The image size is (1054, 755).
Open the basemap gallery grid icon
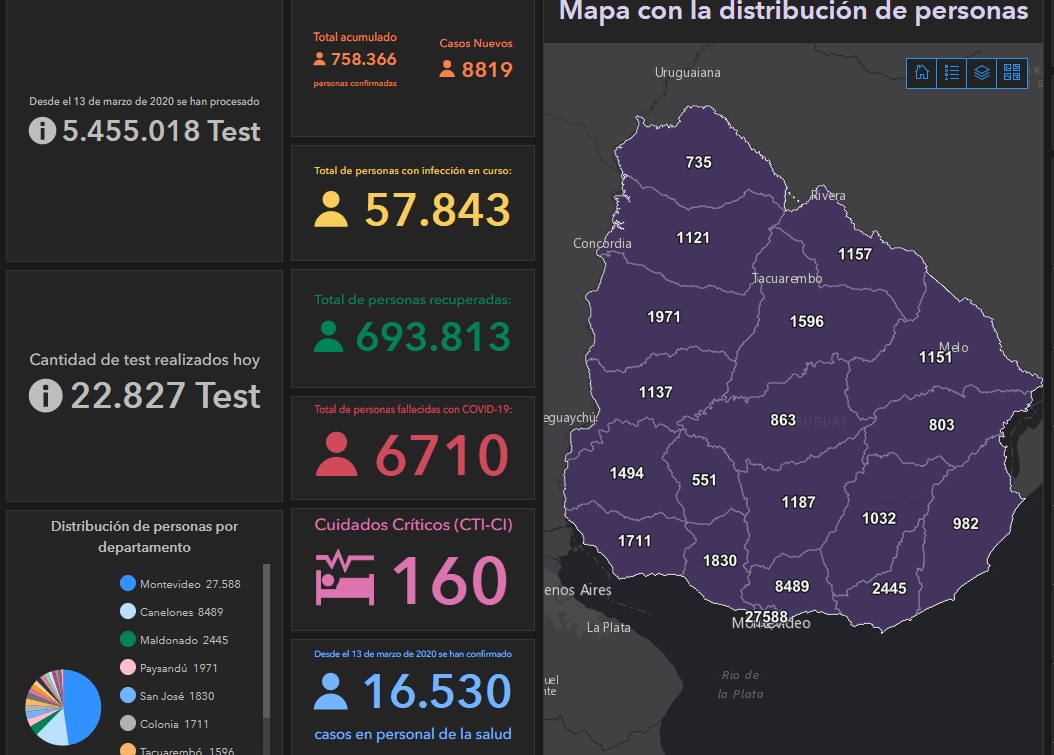pos(1012,73)
